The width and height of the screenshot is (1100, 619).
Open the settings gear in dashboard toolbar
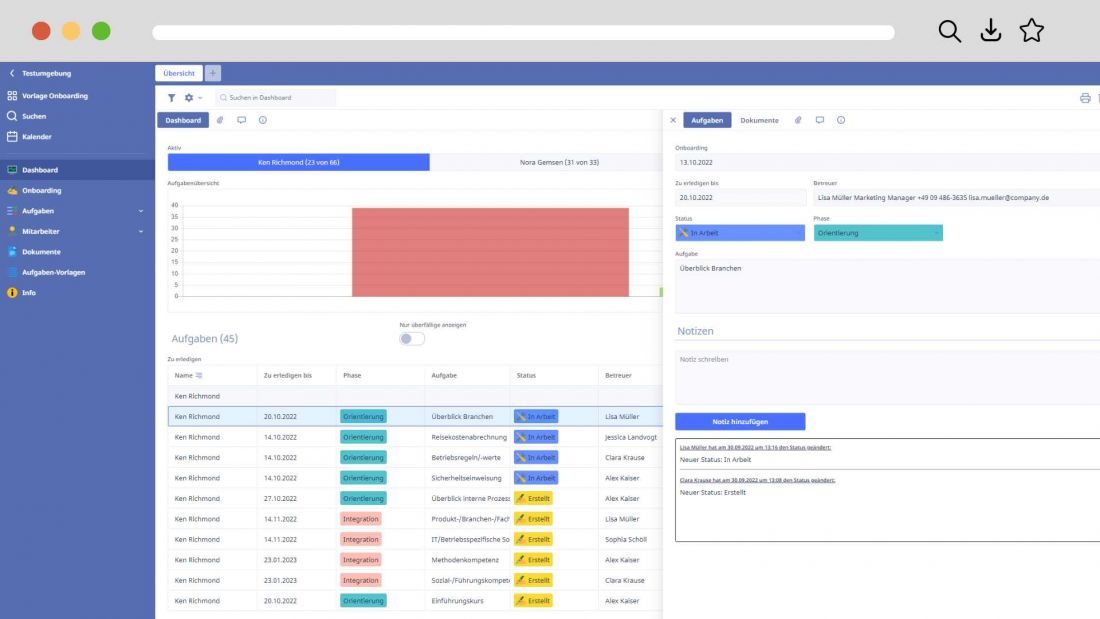(x=189, y=98)
